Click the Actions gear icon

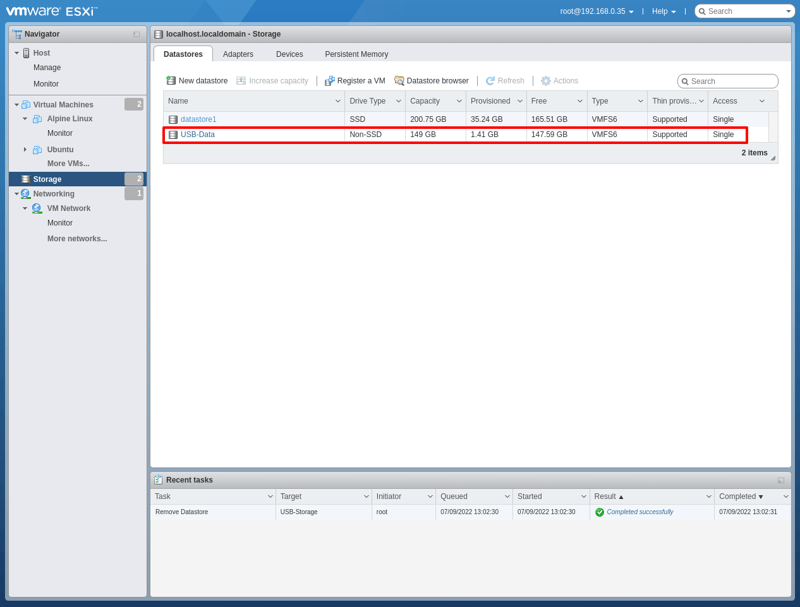coord(546,81)
